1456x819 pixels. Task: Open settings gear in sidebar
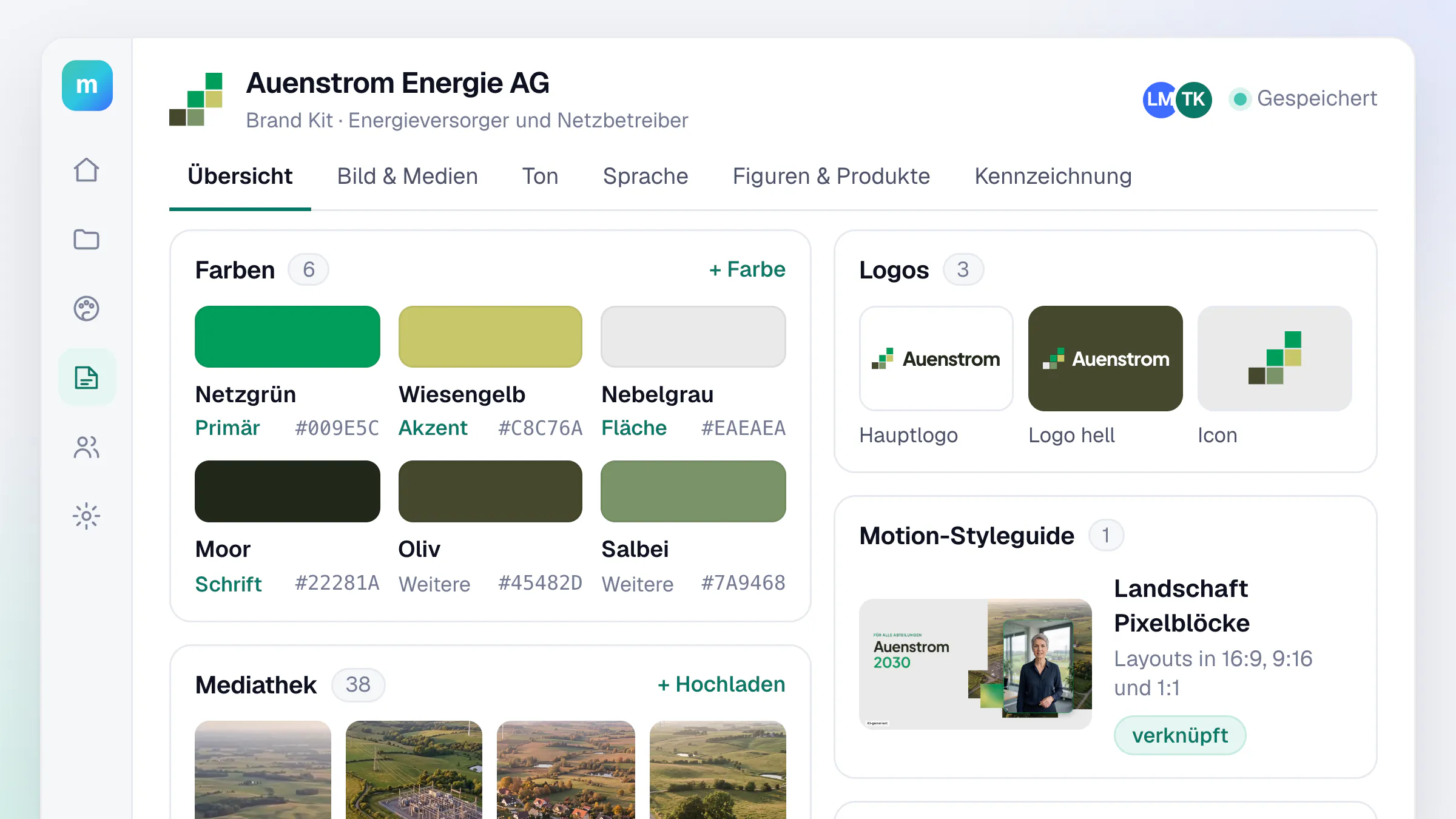[86, 516]
